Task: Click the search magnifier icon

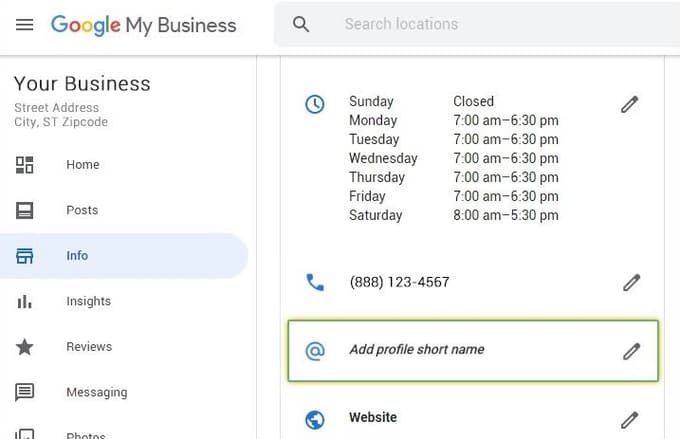Action: pos(301,24)
